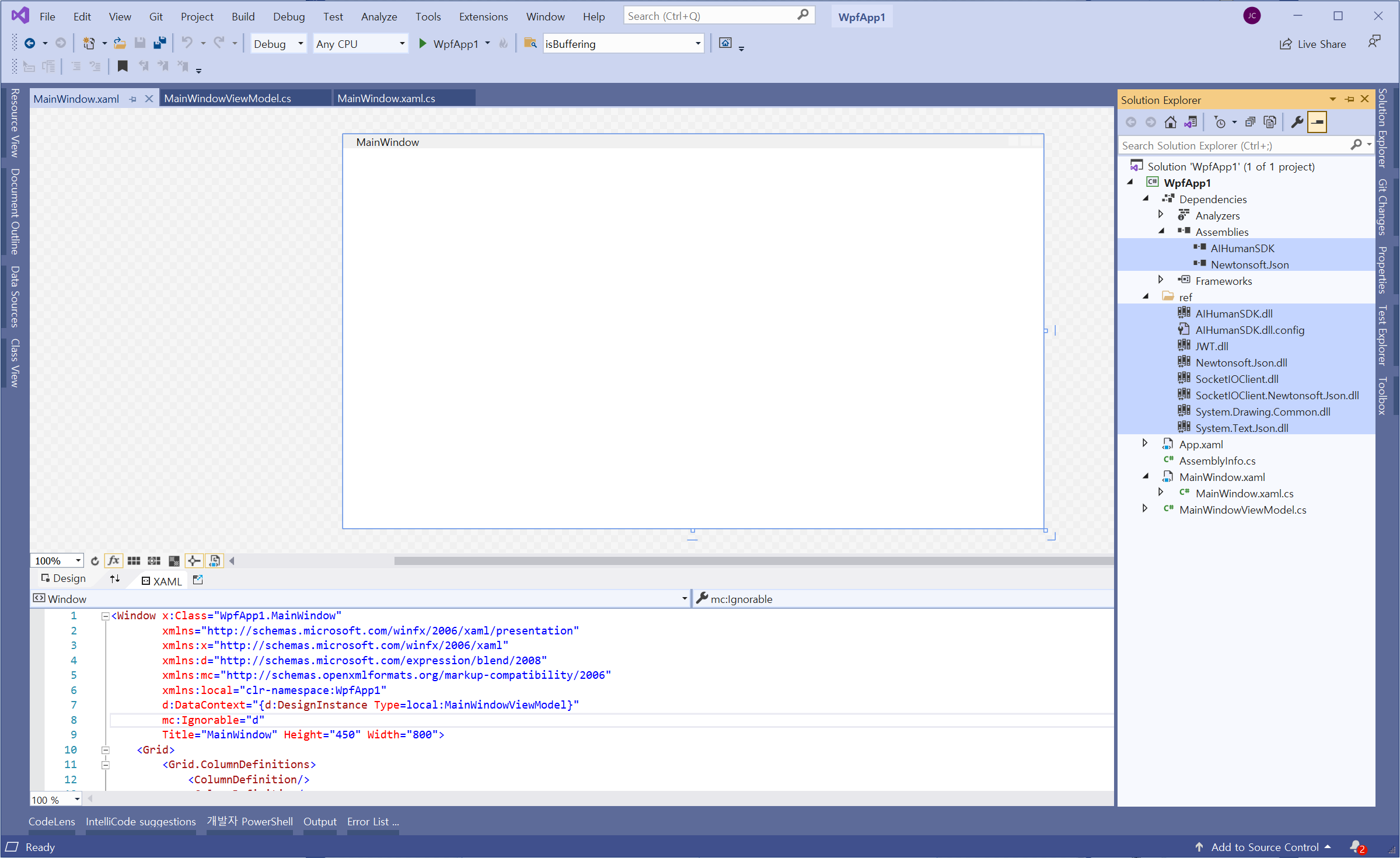Switch views icon in Solution Explorer toolbar
Viewport: 1400px width, 858px height.
(1190, 122)
